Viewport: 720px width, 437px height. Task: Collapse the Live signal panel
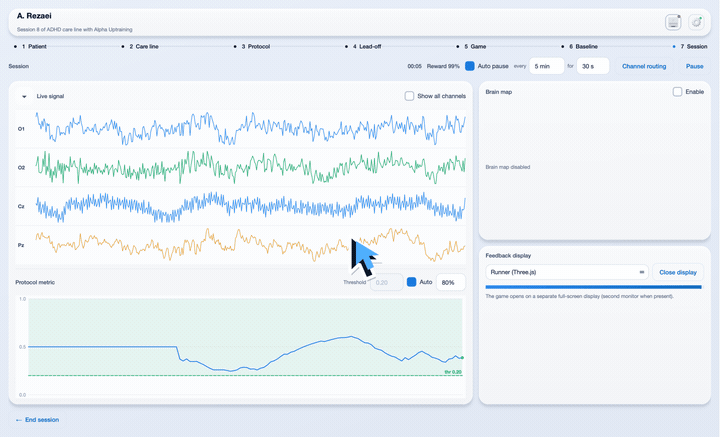coord(24,96)
